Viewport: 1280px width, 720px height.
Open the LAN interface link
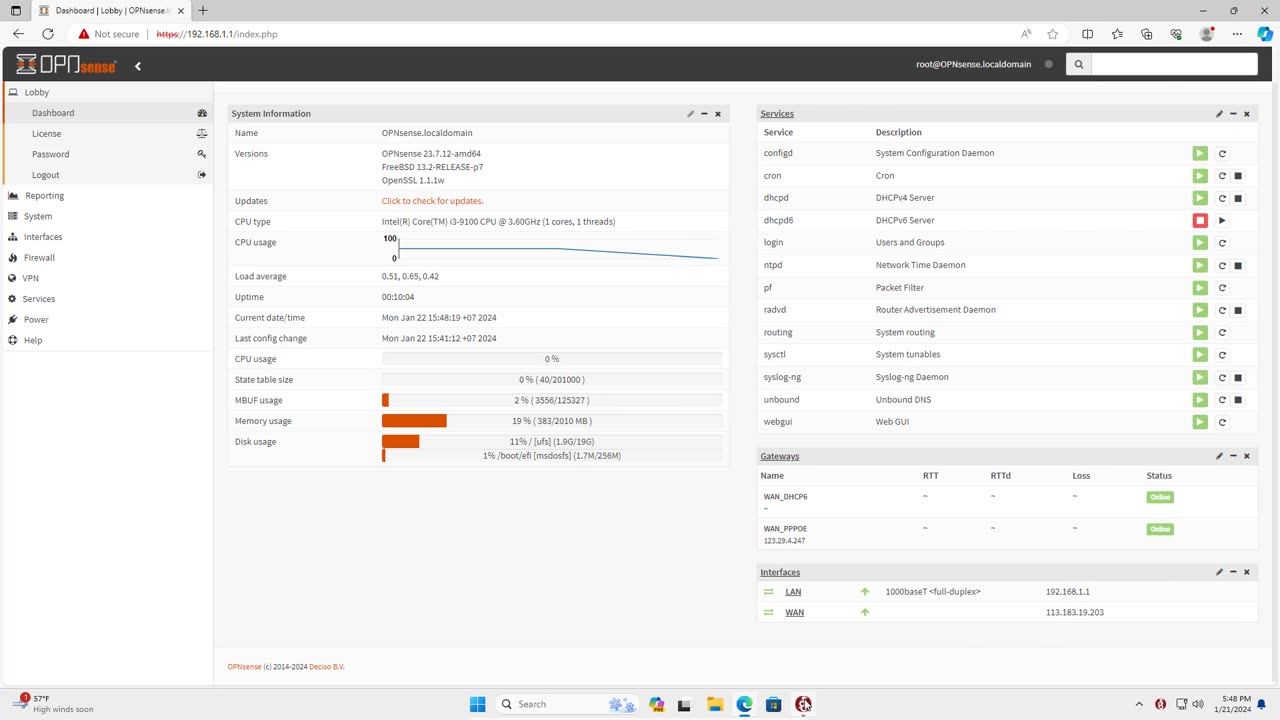pos(793,592)
